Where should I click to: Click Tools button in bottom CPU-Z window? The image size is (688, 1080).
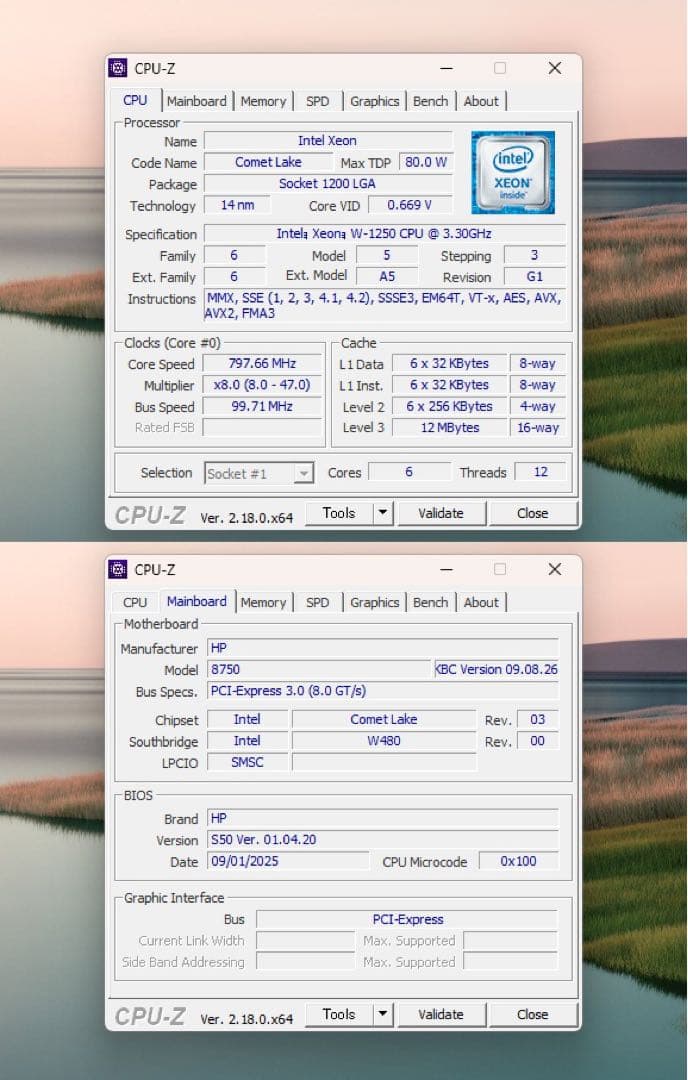(339, 1015)
